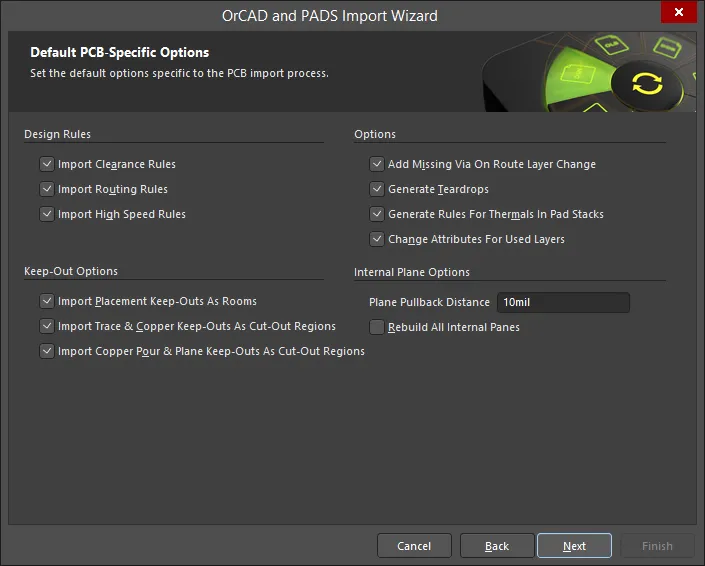Close the Import Wizard dialog
705x566 pixels.
[678, 12]
